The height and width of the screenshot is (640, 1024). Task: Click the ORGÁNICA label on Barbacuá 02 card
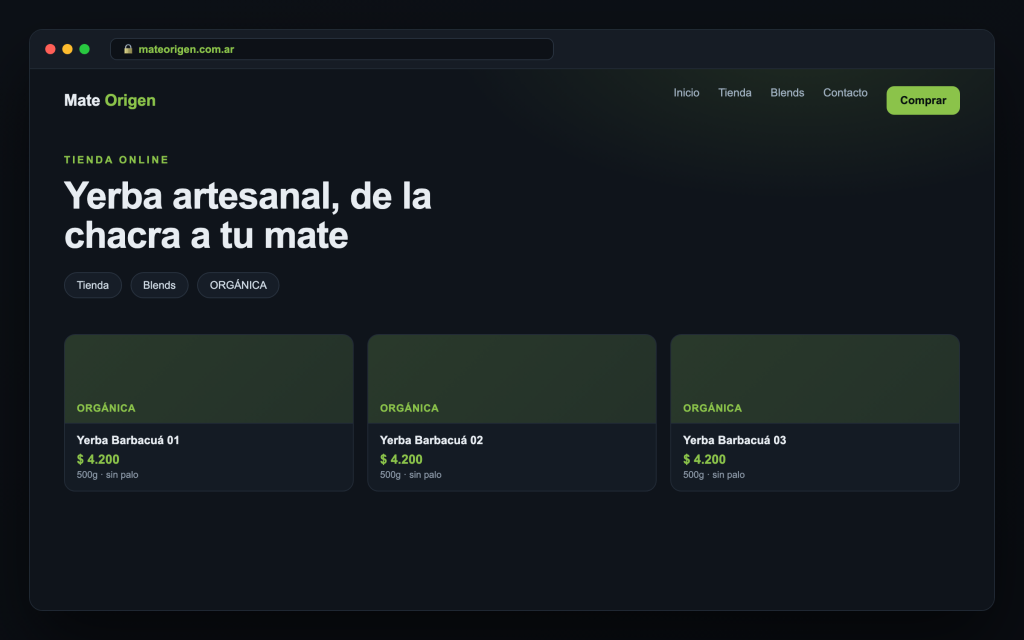(x=409, y=408)
